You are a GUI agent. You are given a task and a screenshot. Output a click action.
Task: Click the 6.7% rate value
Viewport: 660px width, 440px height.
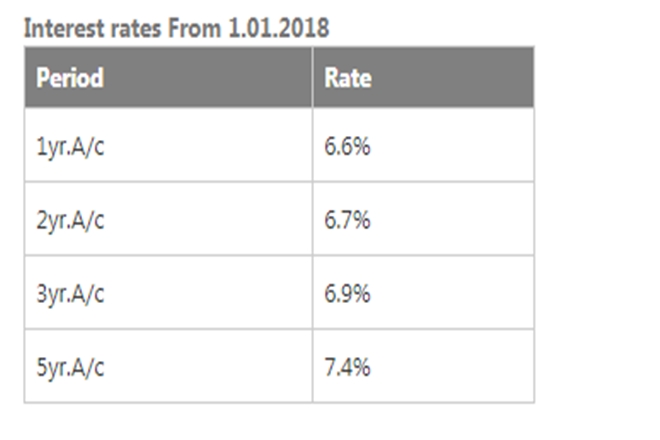click(x=347, y=220)
